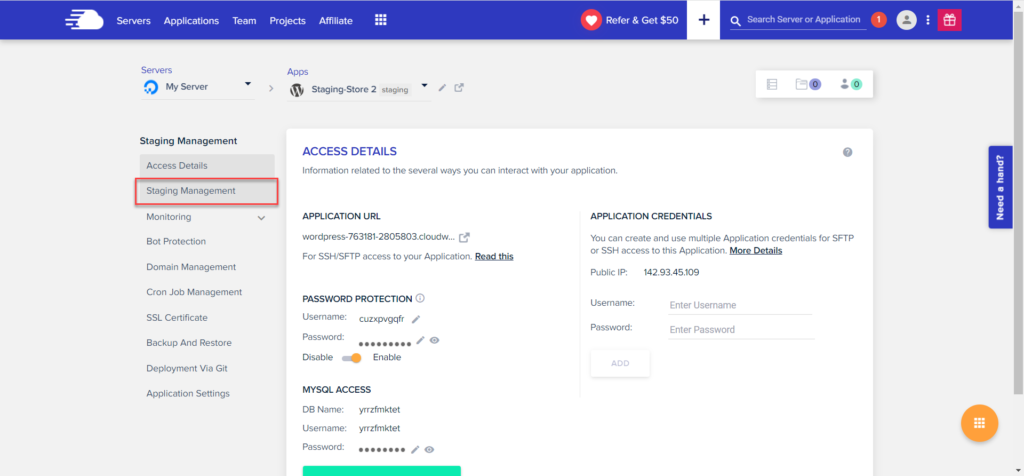
Task: Open the Team nav menu
Action: 244,21
